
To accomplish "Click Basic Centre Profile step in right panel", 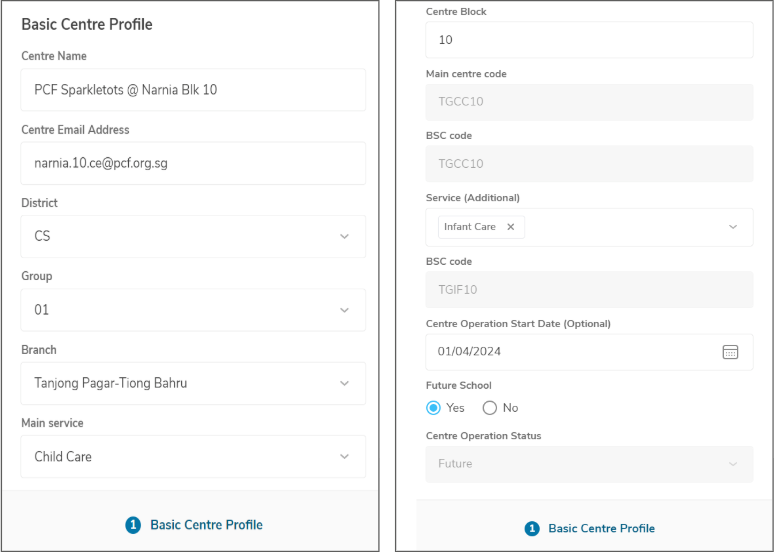I will coord(601,529).
